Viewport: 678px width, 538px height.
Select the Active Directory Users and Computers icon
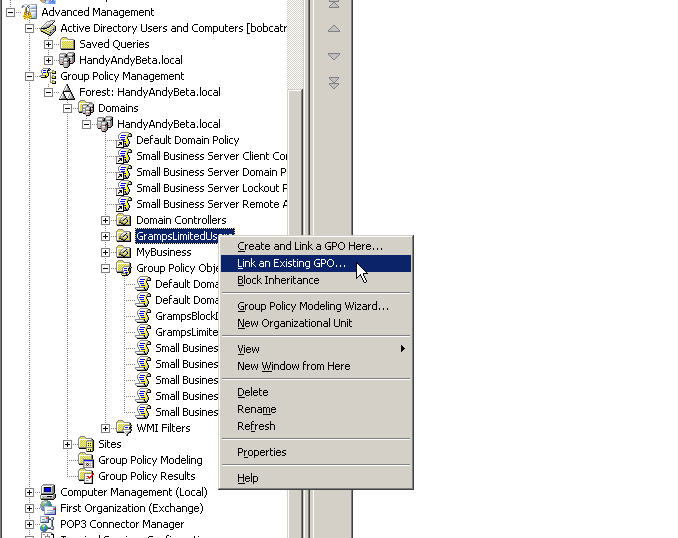pyautogui.click(x=48, y=28)
